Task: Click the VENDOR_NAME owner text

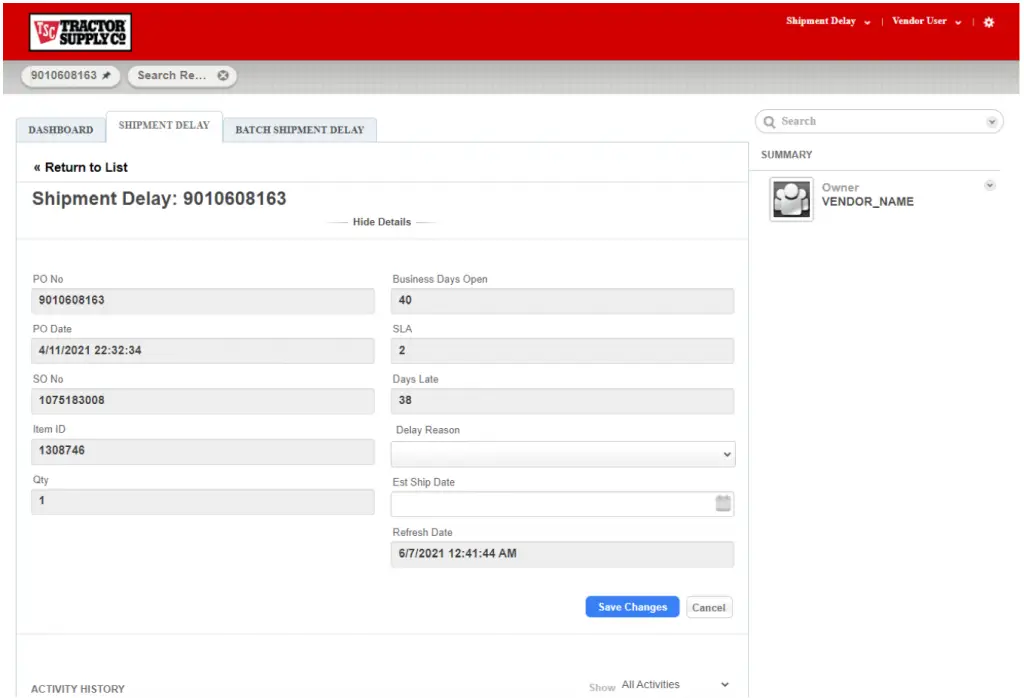Action: (x=867, y=202)
